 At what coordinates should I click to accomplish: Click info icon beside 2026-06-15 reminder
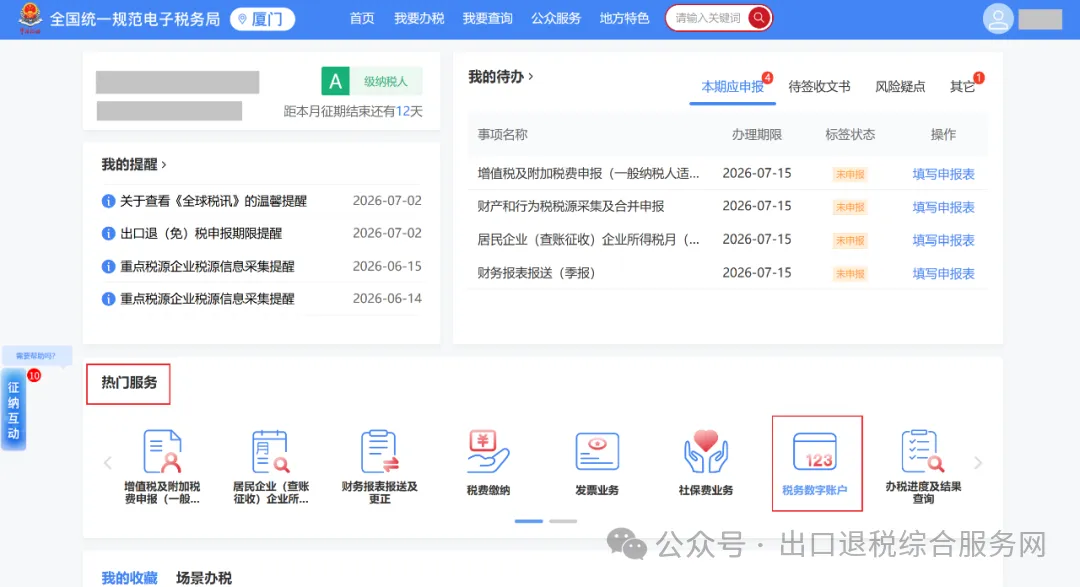108,267
